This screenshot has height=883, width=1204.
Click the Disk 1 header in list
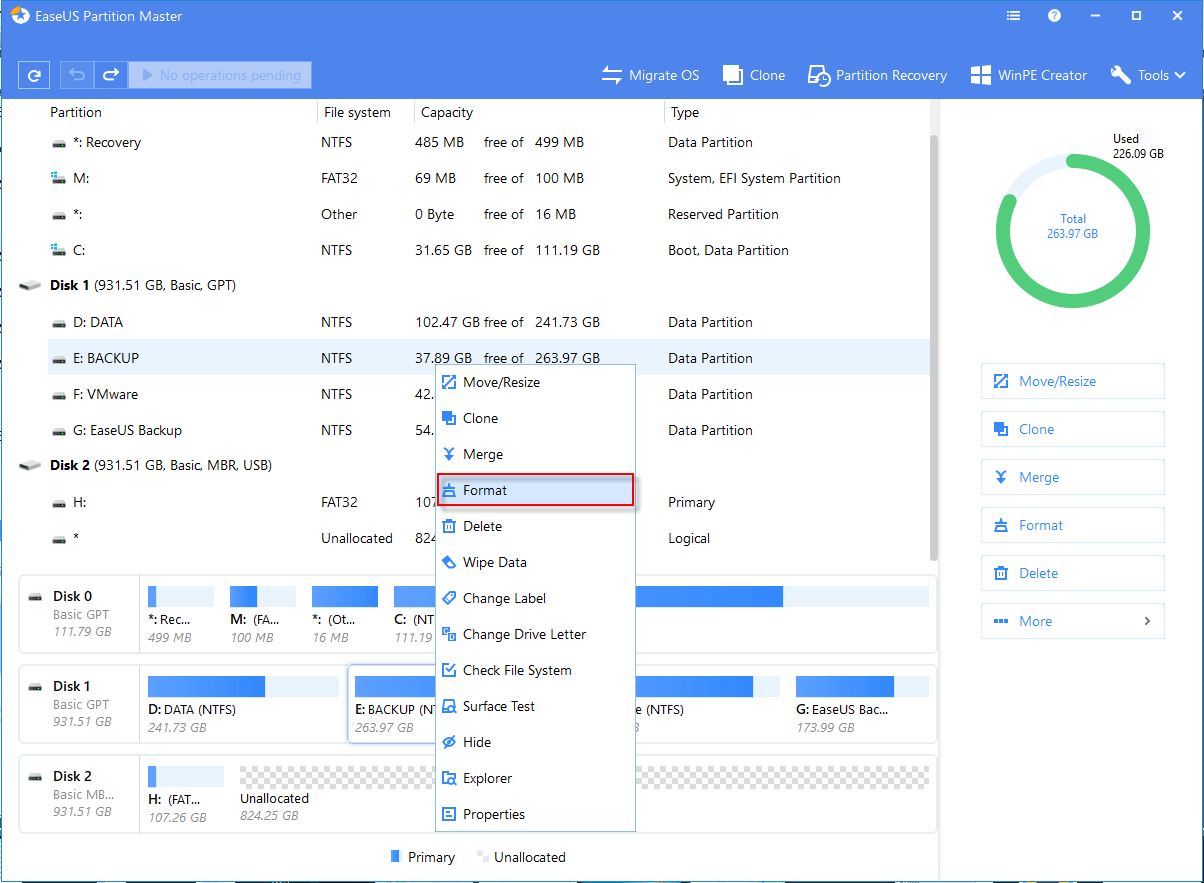tap(142, 285)
